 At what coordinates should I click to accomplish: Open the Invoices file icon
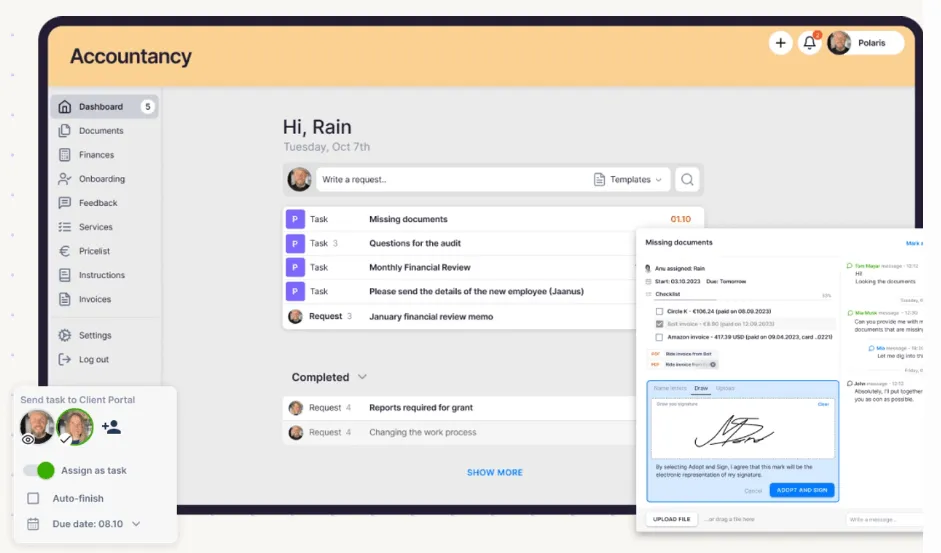(x=64, y=299)
